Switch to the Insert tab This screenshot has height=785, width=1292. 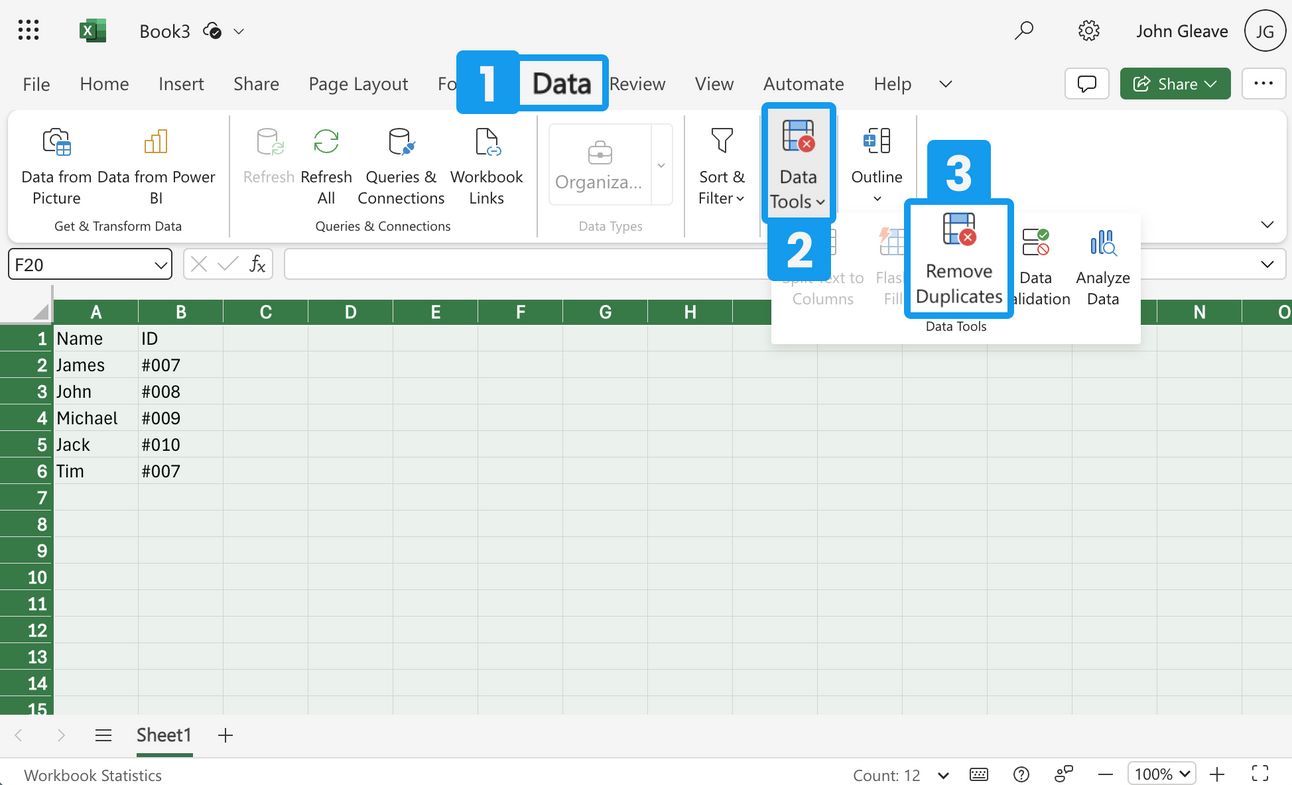(181, 84)
